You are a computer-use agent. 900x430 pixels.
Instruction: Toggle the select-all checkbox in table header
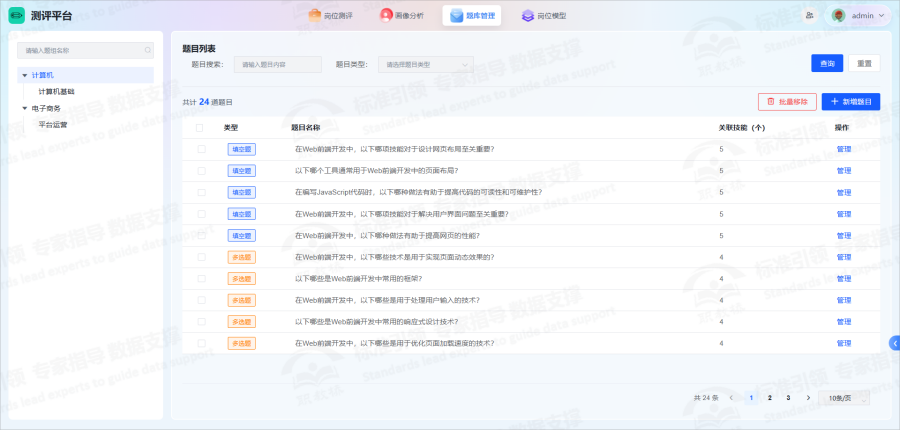(x=200, y=128)
